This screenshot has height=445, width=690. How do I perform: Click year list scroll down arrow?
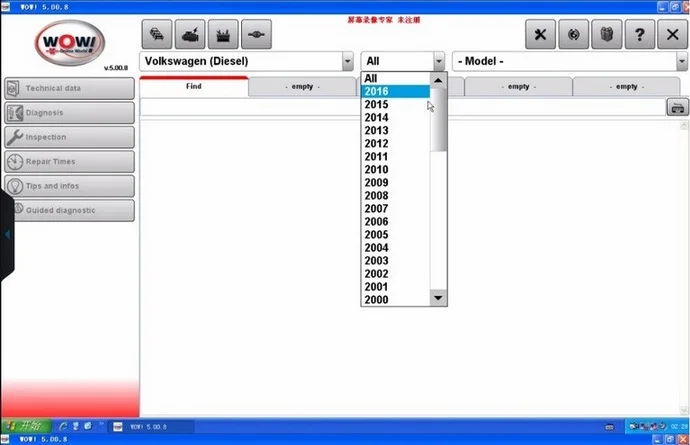pos(438,298)
